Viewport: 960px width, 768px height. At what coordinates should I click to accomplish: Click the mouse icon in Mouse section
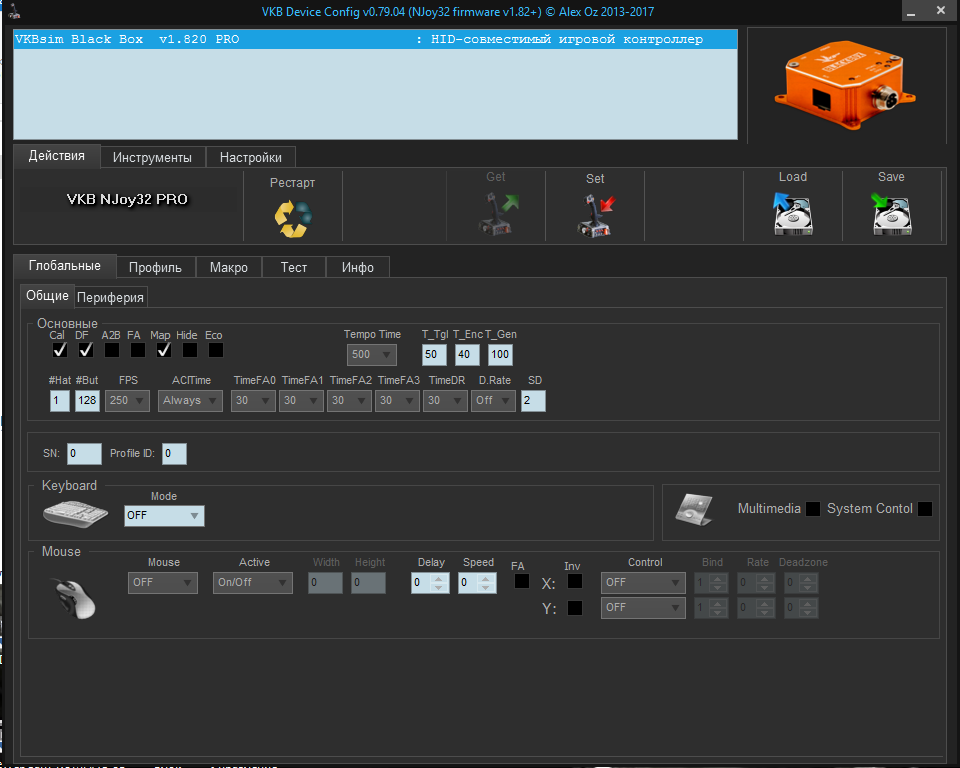click(x=74, y=598)
